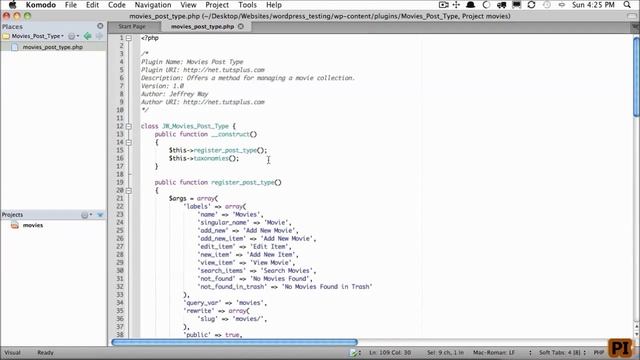Collapse the fold at line 20
This screenshot has height=360, width=640.
point(129,191)
